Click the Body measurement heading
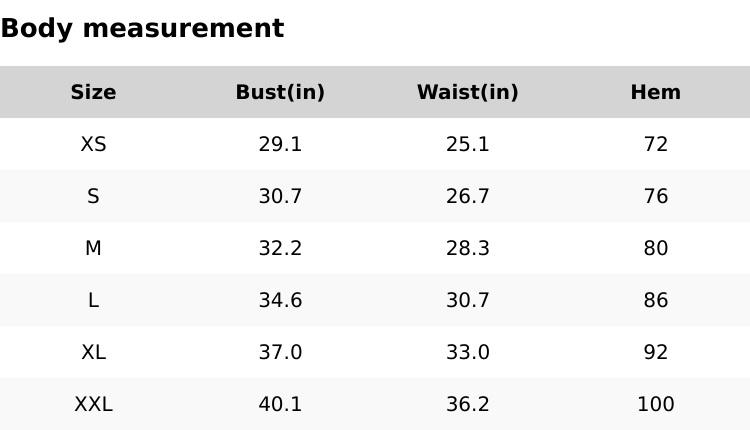The height and width of the screenshot is (430, 750). [142, 28]
